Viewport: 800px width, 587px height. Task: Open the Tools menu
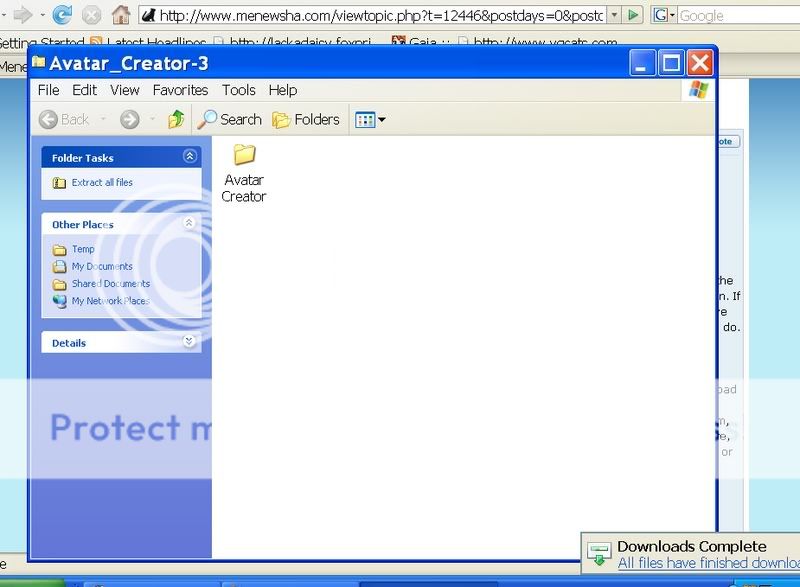238,90
